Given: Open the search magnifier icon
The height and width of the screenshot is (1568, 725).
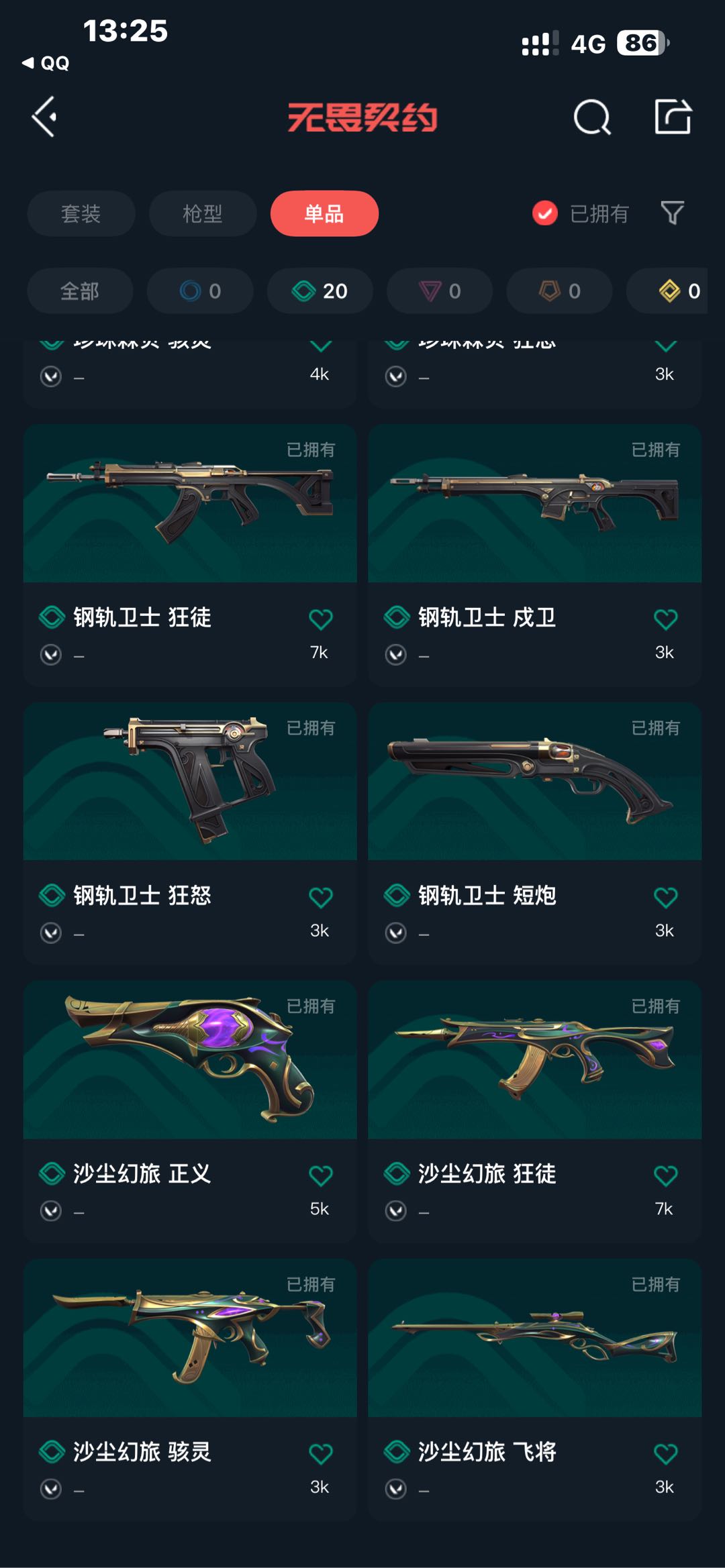Looking at the screenshot, I should pos(592,117).
